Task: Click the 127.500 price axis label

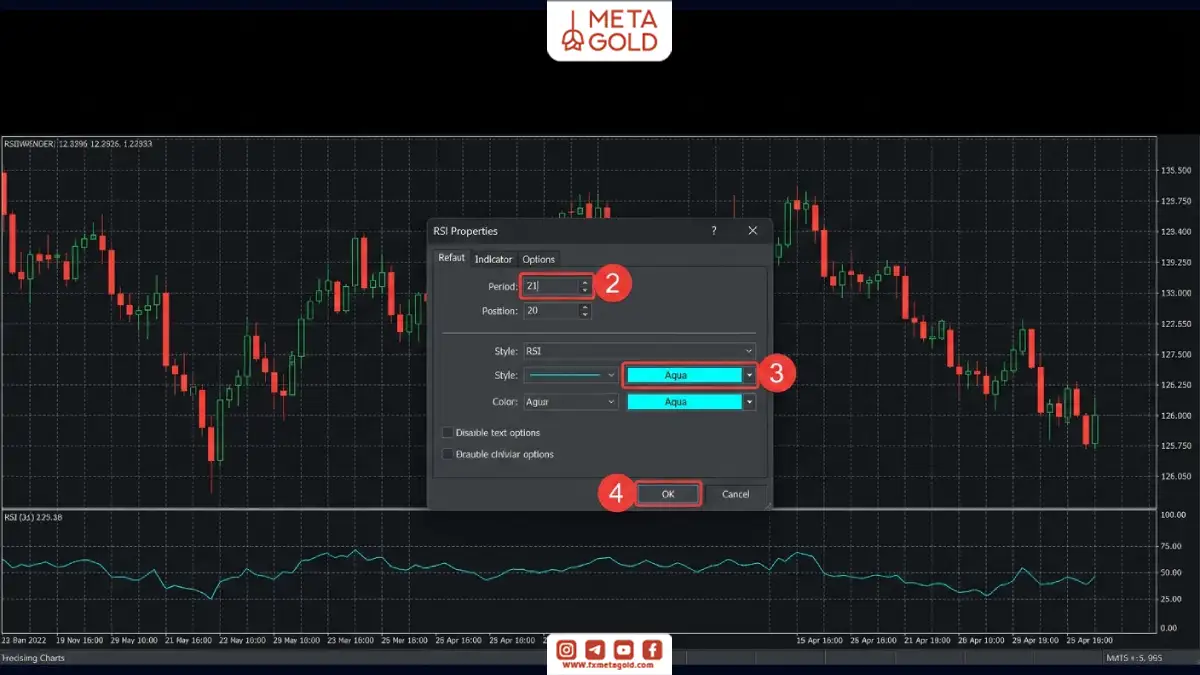Action: tap(1176, 354)
